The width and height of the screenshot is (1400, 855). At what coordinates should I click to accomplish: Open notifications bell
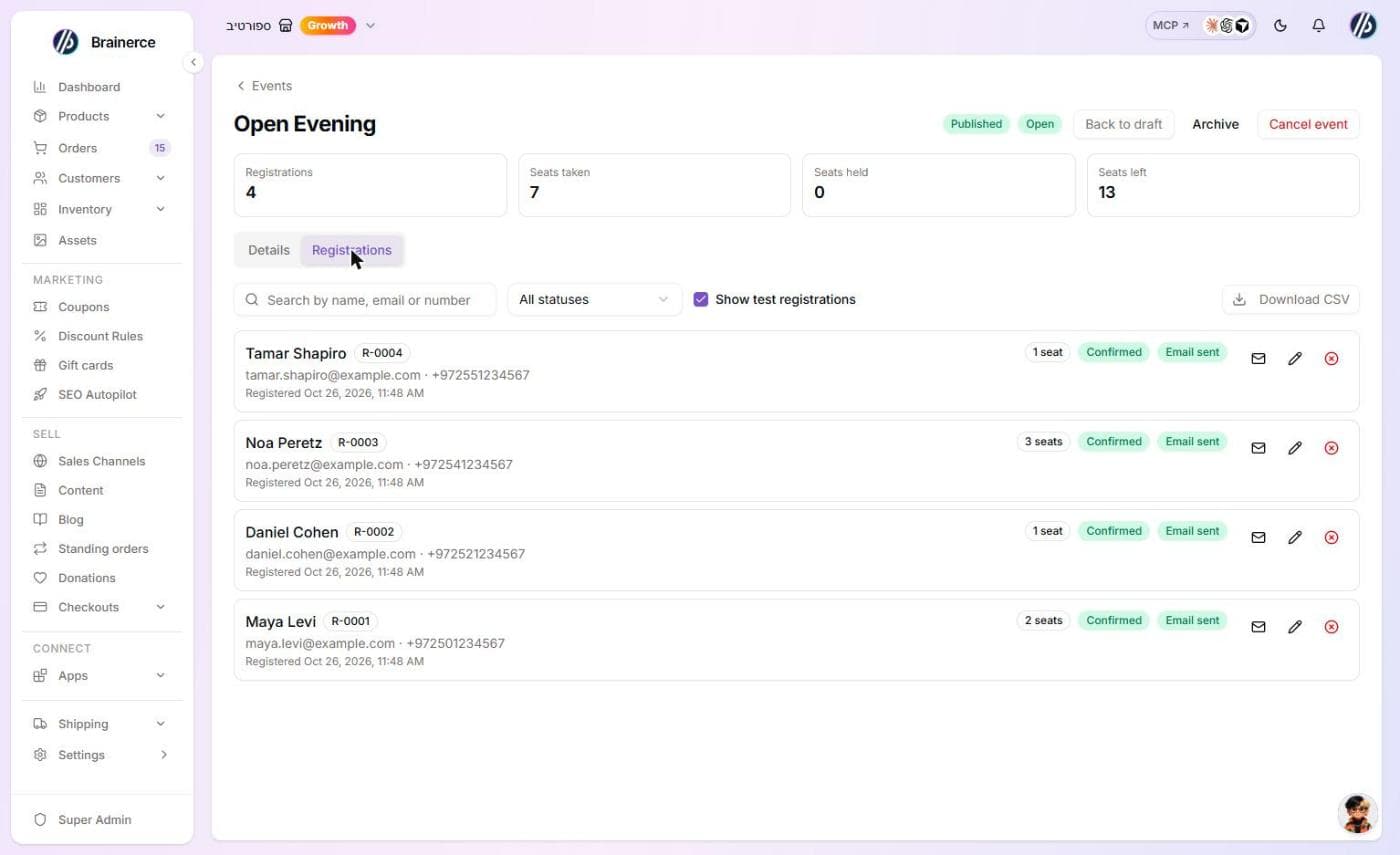pyautogui.click(x=1318, y=26)
